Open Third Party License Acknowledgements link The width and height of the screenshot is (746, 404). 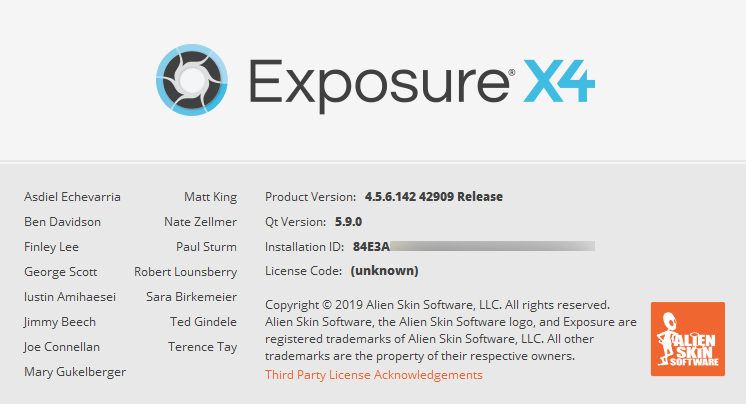tap(373, 375)
